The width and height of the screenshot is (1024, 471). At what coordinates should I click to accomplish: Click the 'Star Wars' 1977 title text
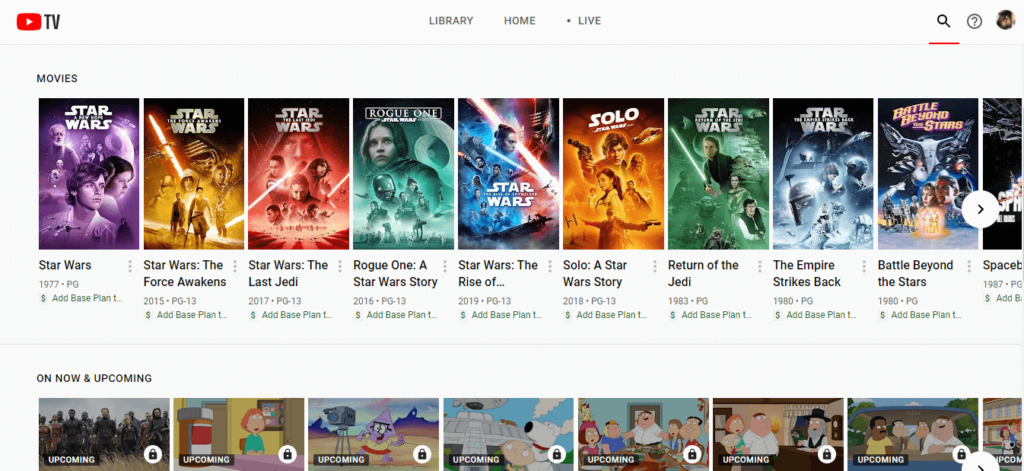coord(65,265)
